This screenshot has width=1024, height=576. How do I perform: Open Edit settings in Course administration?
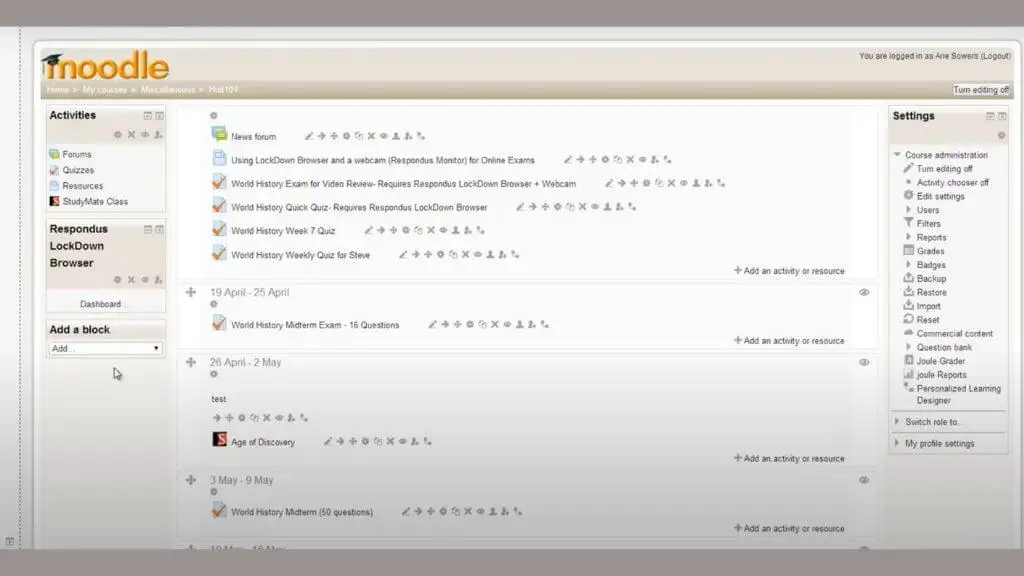(x=940, y=196)
